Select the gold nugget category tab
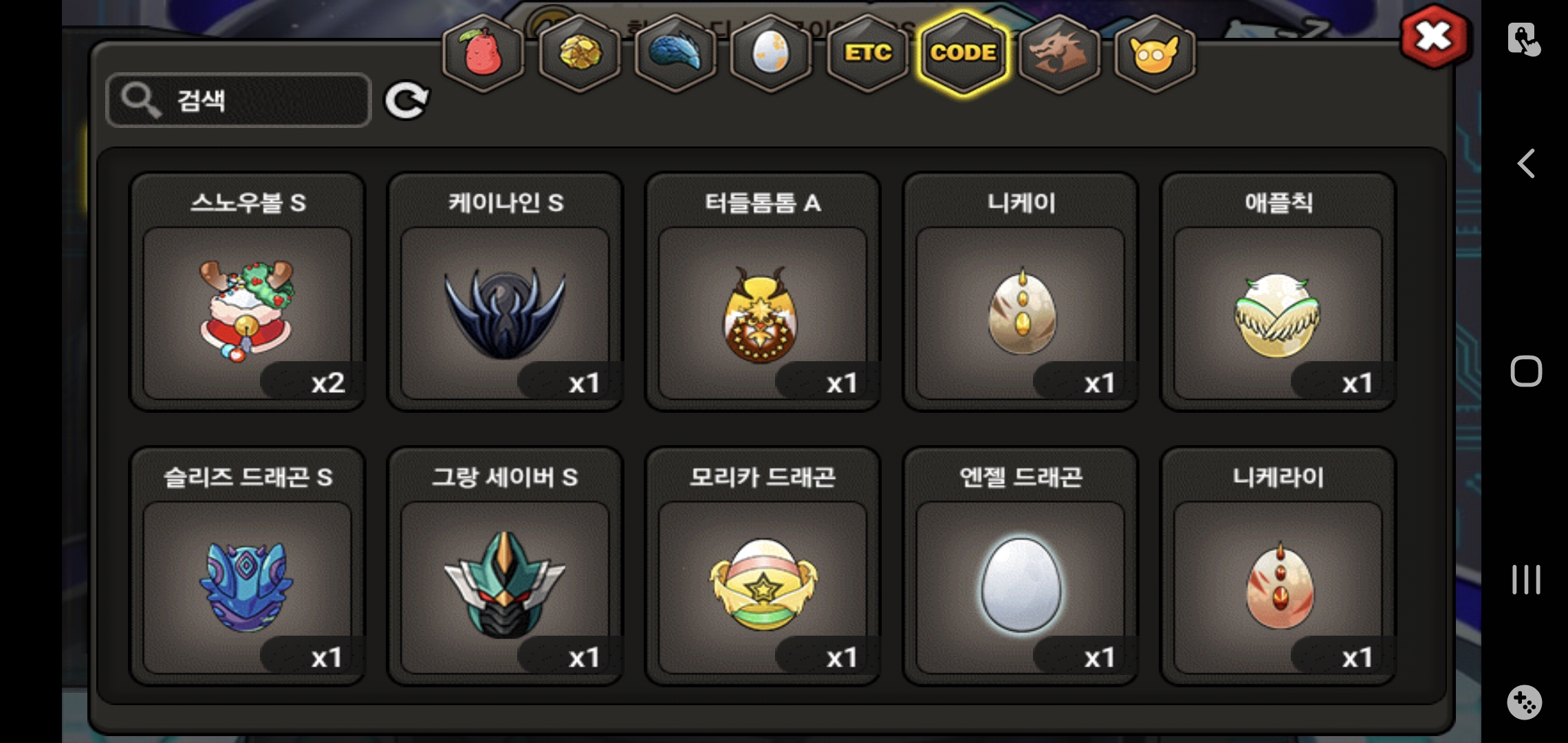 (x=579, y=53)
